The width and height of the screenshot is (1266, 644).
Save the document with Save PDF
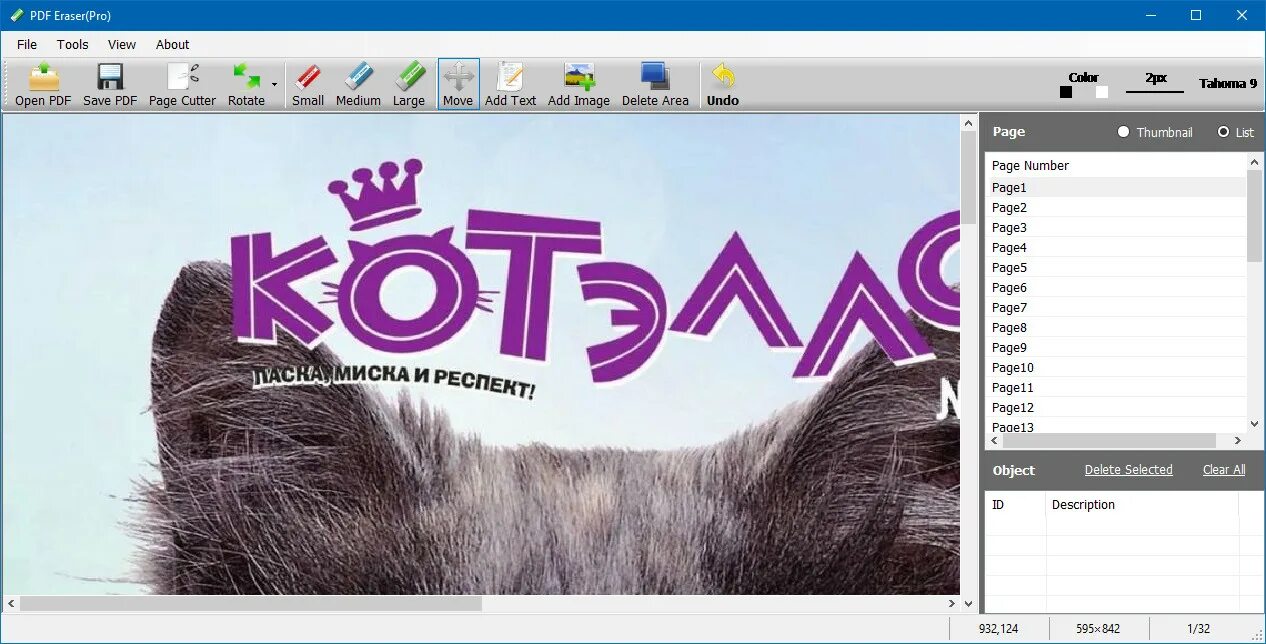pyautogui.click(x=110, y=84)
